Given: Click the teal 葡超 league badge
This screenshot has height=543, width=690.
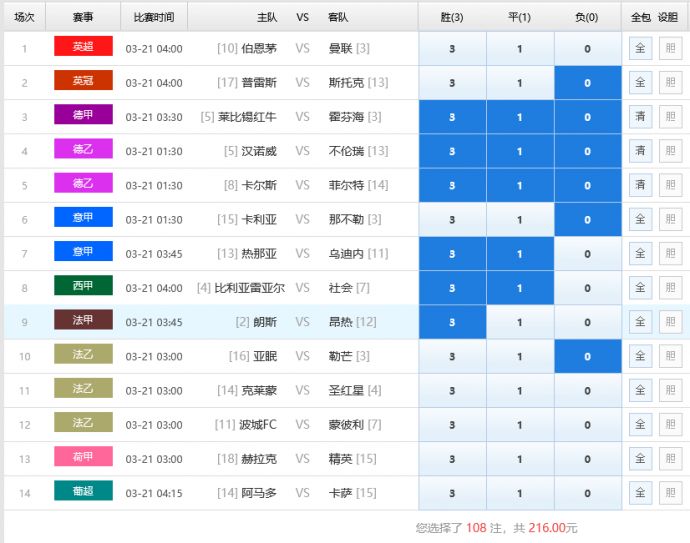Looking at the screenshot, I should (83, 492).
